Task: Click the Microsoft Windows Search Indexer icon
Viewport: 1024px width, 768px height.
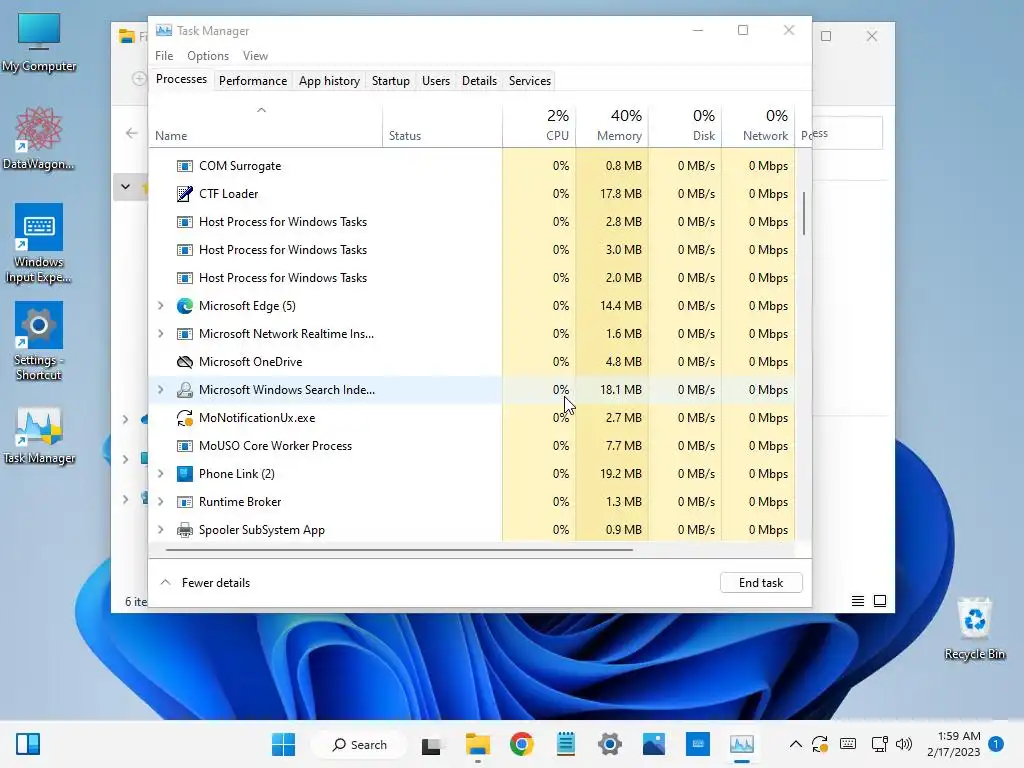Action: pos(185,390)
